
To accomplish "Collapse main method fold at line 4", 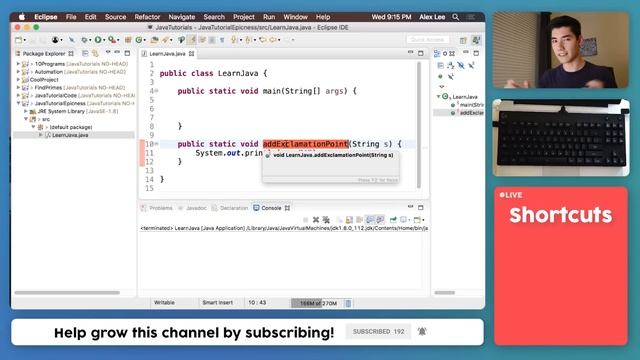I will [x=156, y=91].
